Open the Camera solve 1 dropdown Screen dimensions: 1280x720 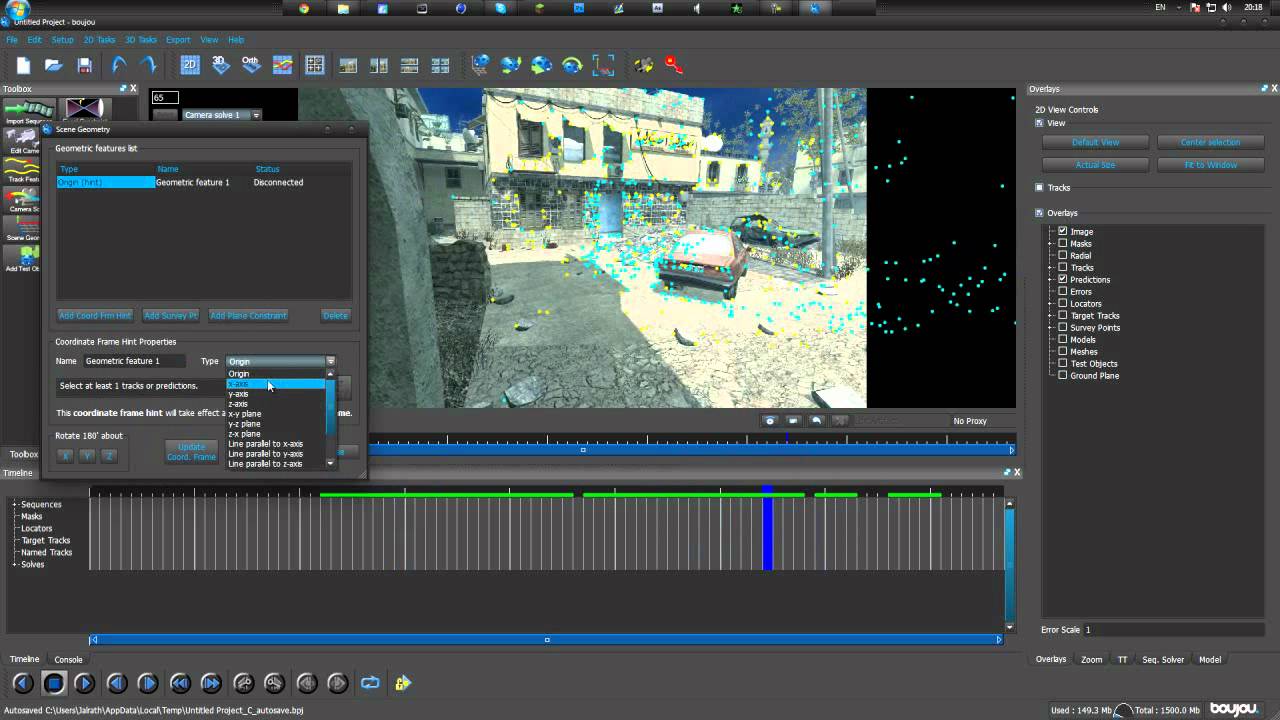pyautogui.click(x=256, y=115)
